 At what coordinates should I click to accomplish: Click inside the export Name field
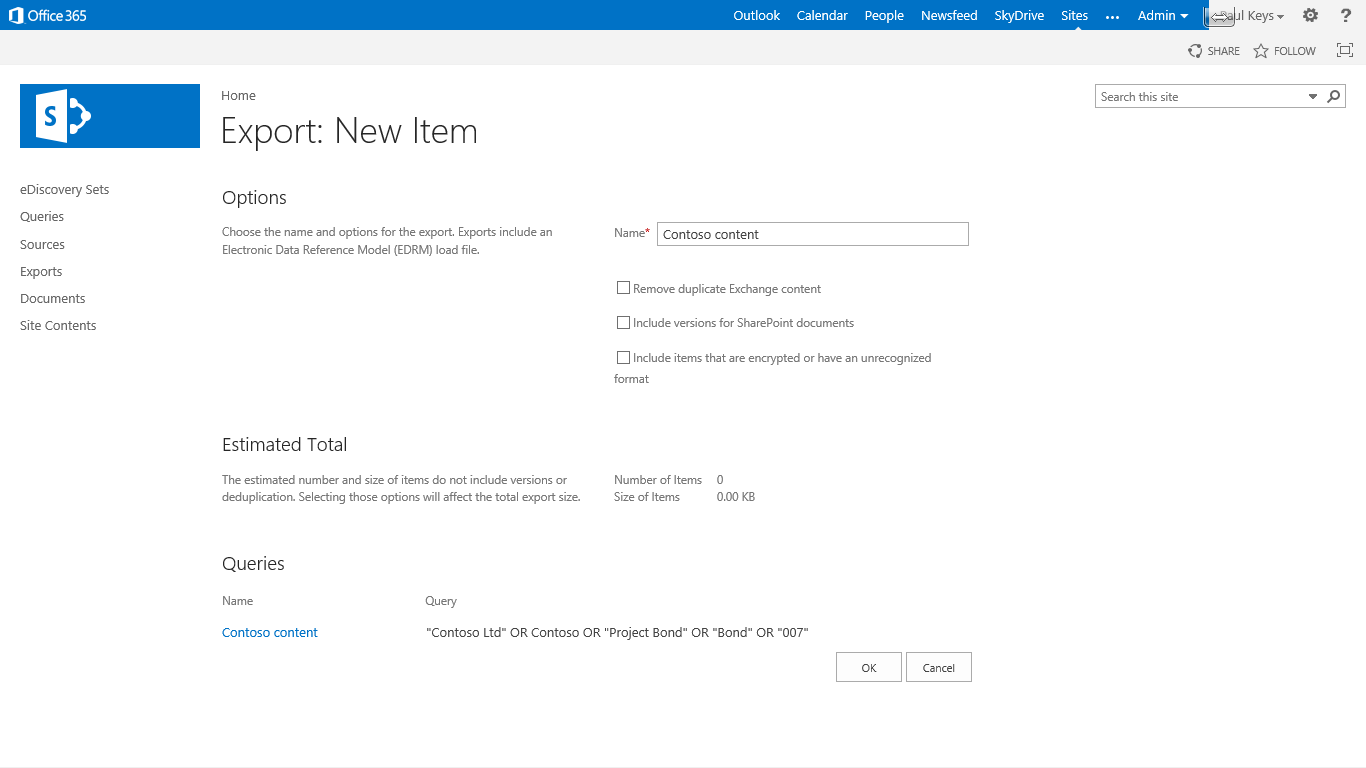coord(812,233)
